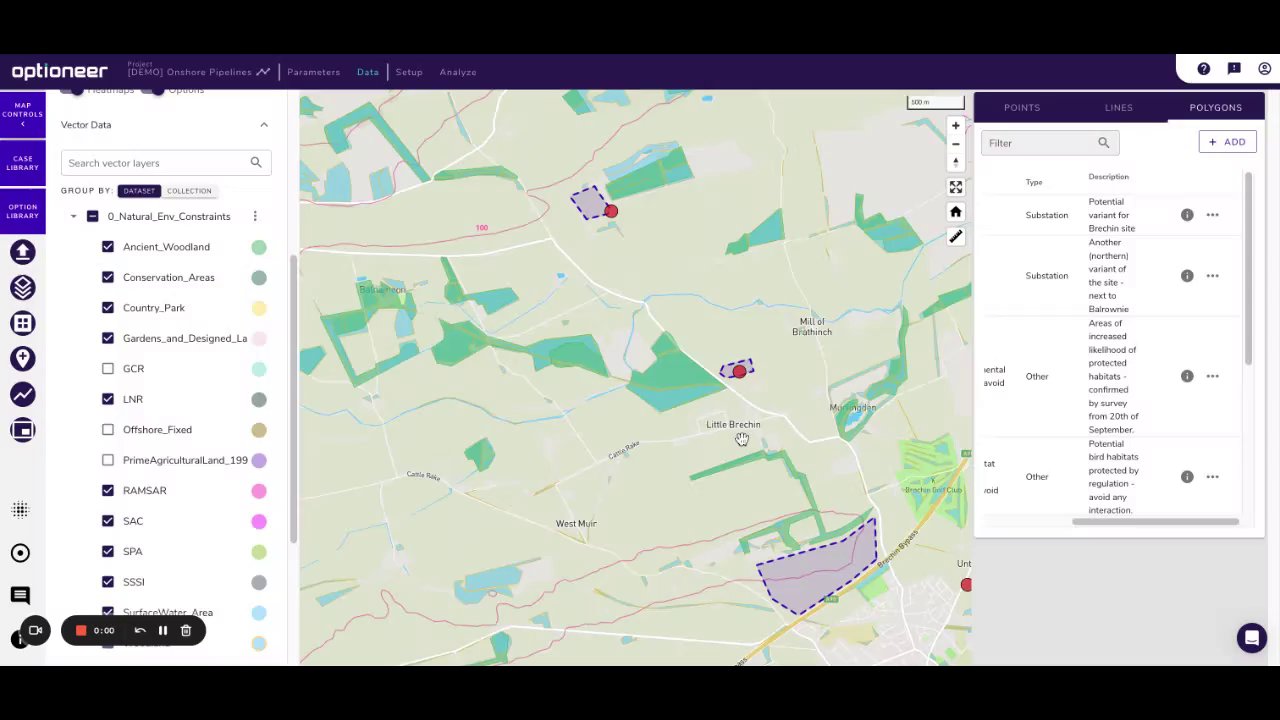This screenshot has width=1280, height=720.
Task: Open the add-location pin icon in sidebar
Action: click(x=22, y=359)
